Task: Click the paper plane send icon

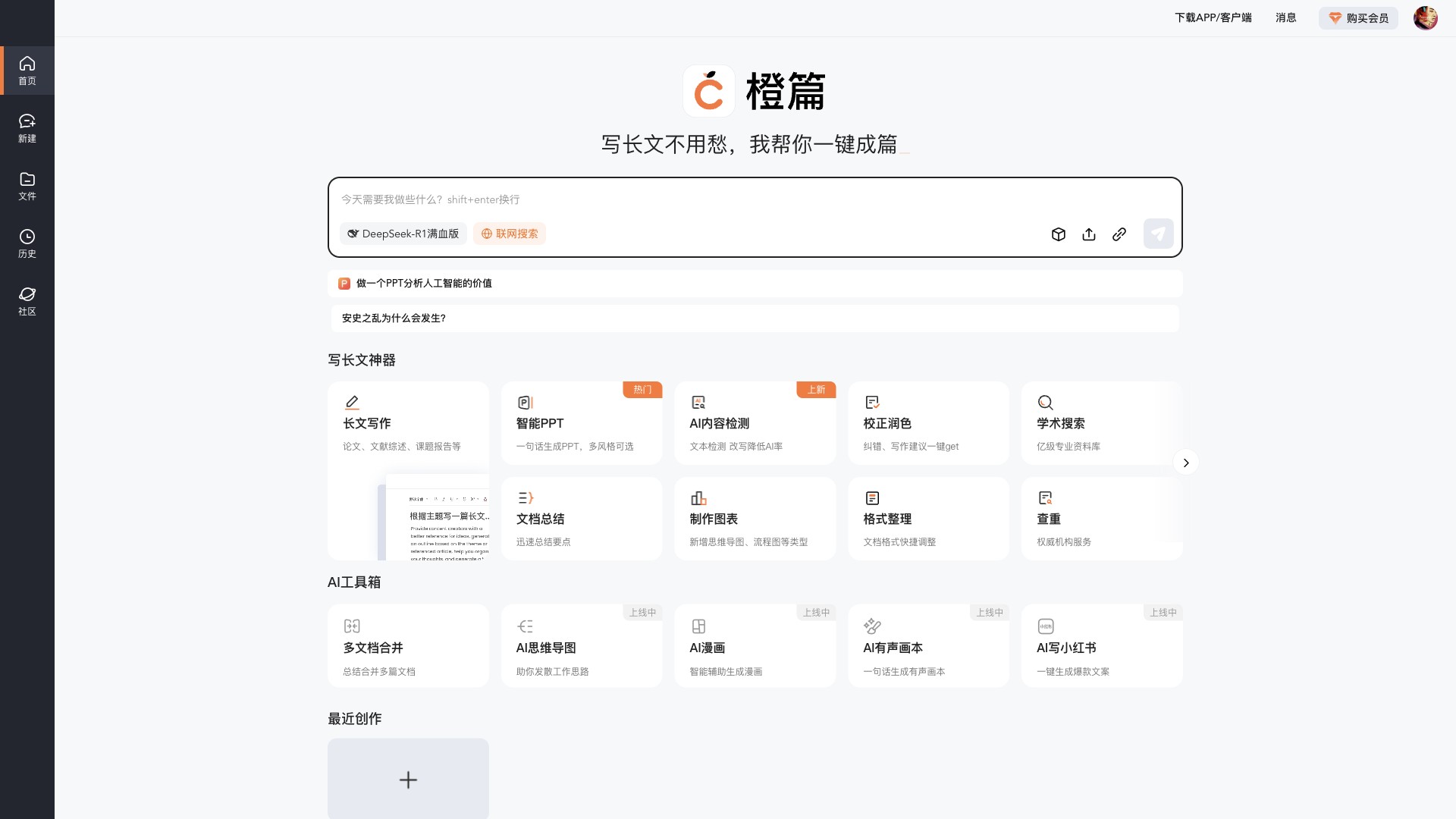Action: (x=1158, y=234)
